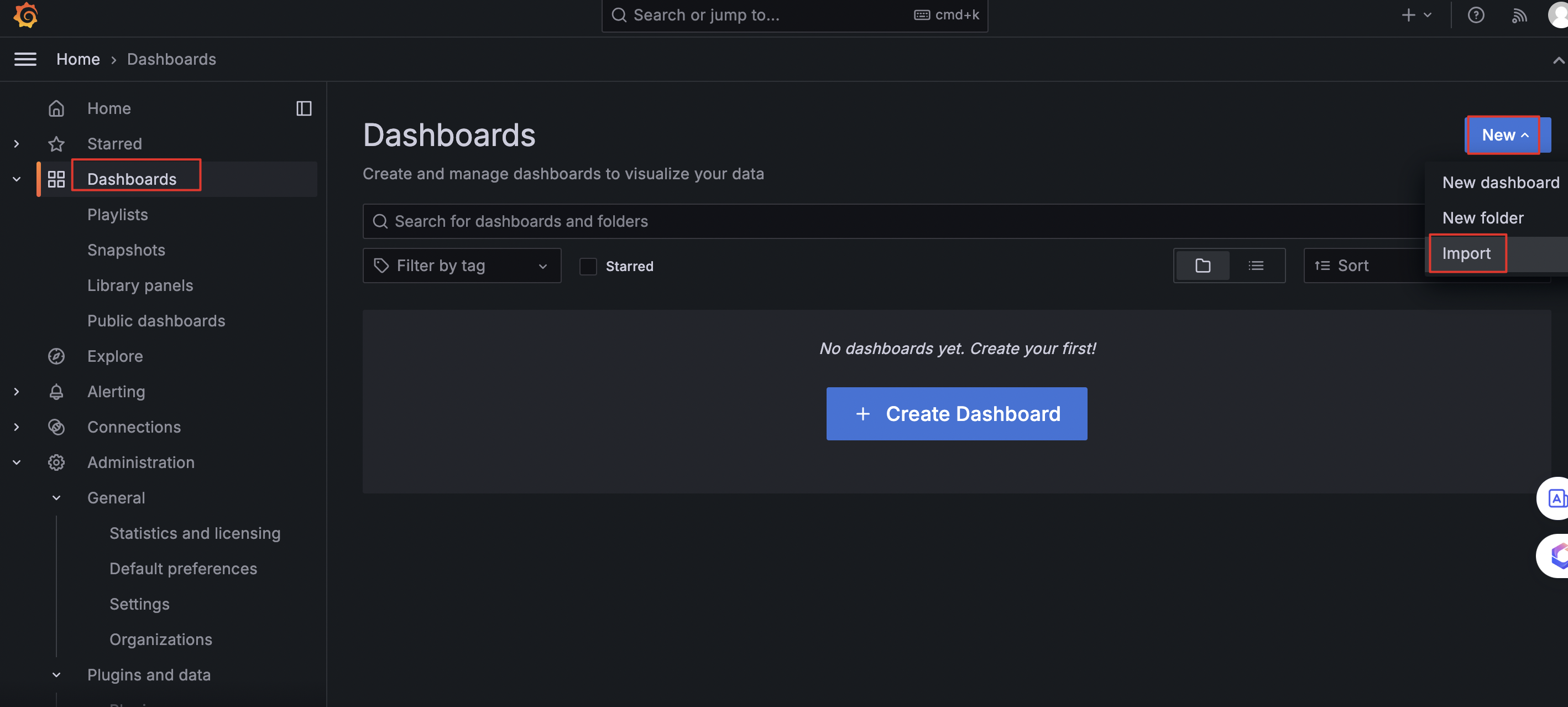Select Import from the New menu

click(x=1466, y=253)
